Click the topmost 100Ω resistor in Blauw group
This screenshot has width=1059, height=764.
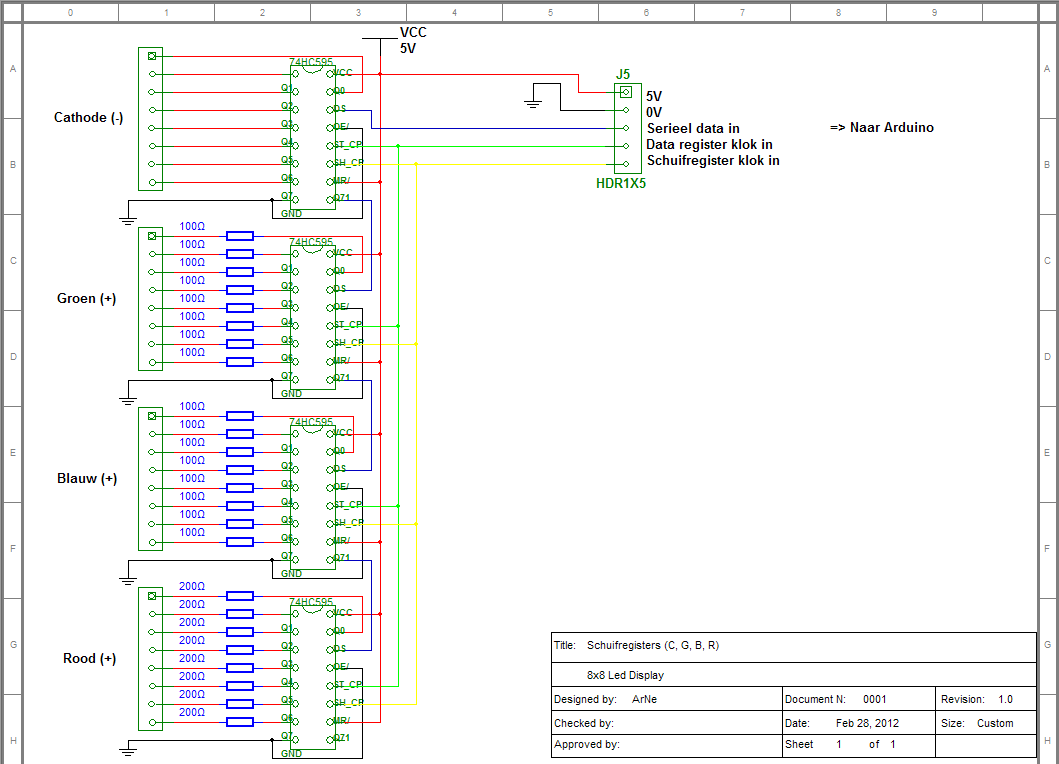[x=240, y=416]
